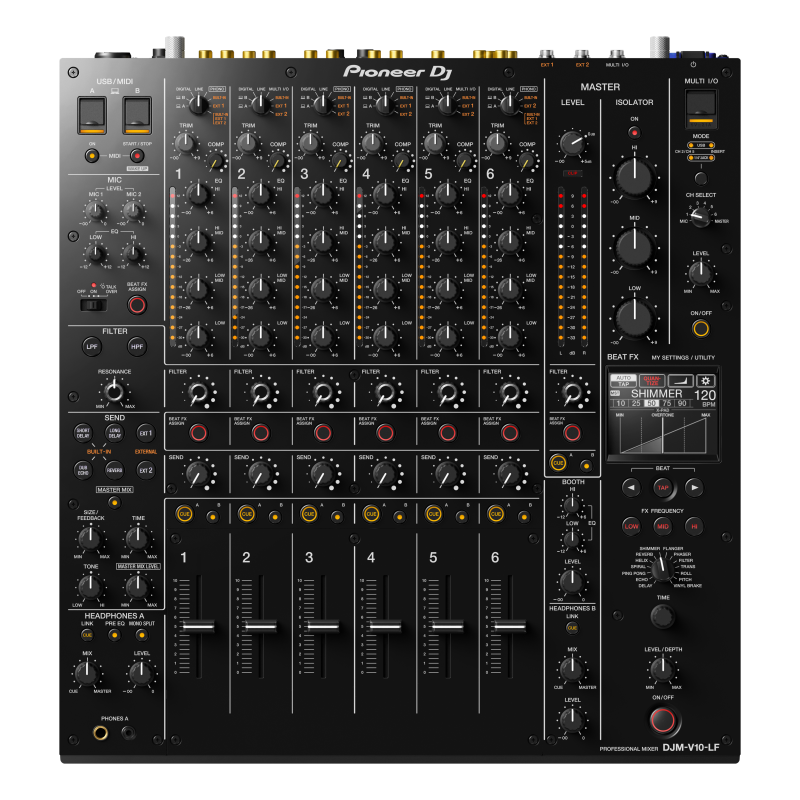Hit the MIDI START/STOP button

click(137, 156)
